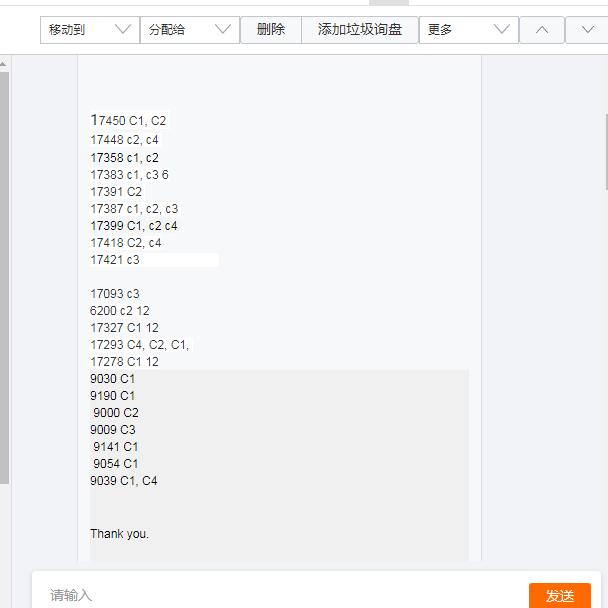Screen dimensions: 608x608
Task: Select the line '17327 C1 12'
Action: pyautogui.click(x=124, y=328)
